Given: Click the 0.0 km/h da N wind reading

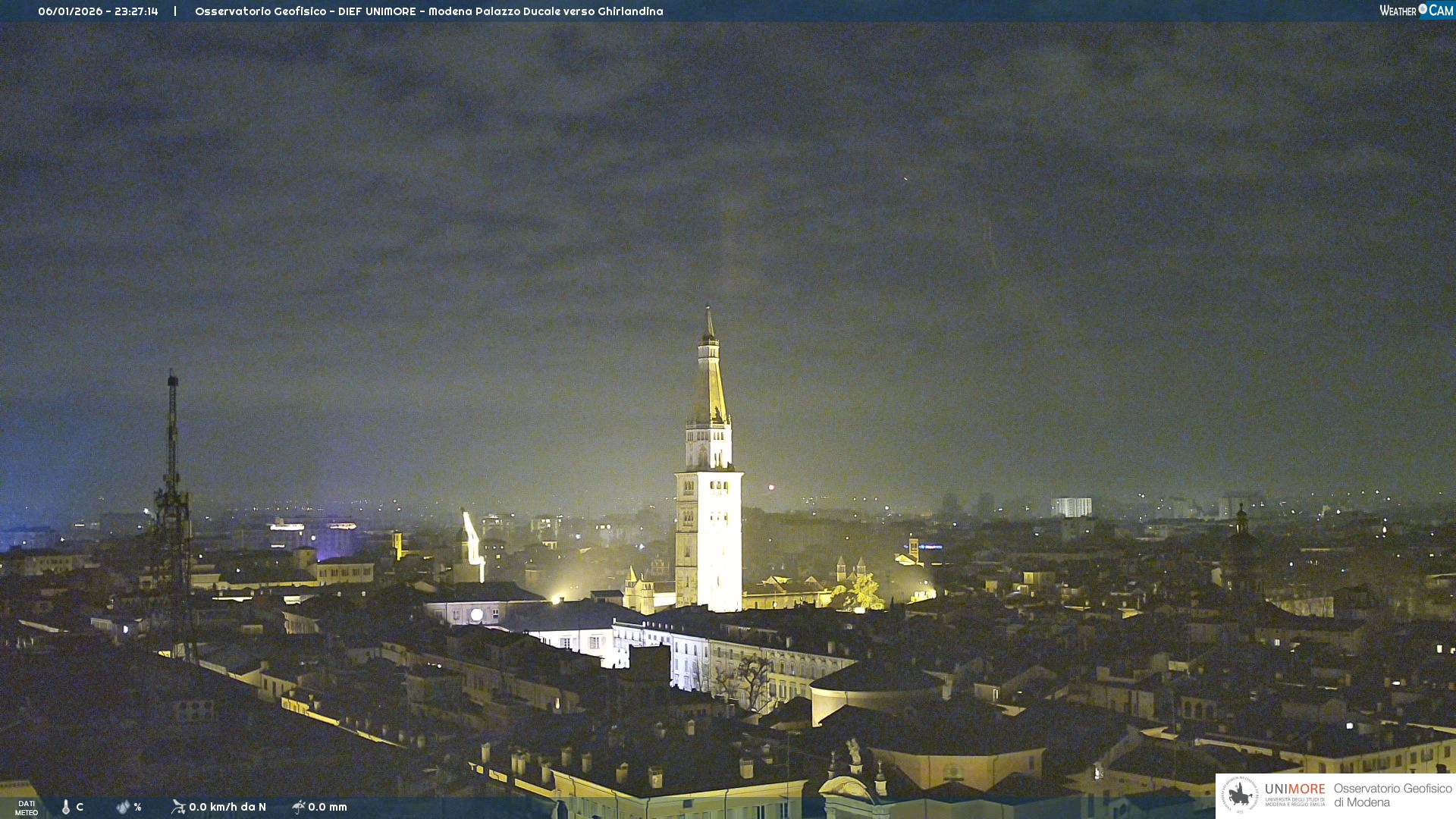Looking at the screenshot, I should click(227, 807).
